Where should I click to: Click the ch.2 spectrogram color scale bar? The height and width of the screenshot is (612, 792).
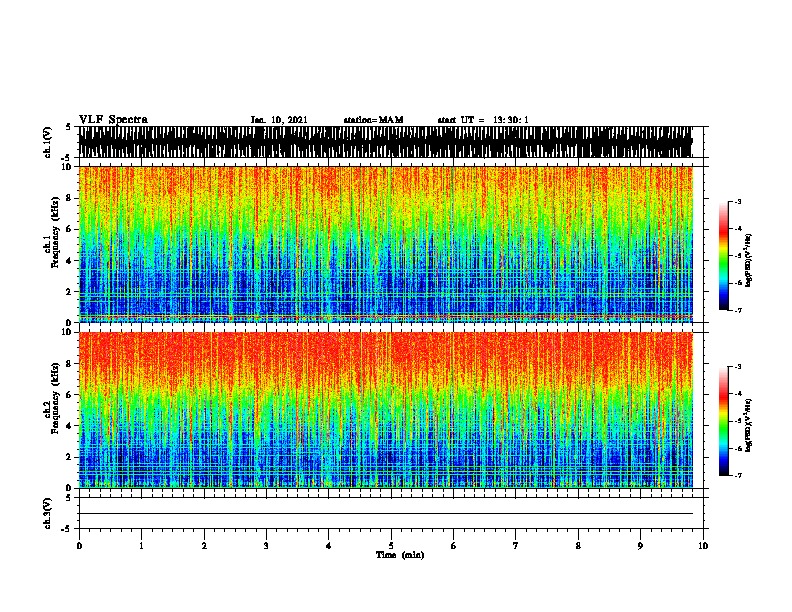tap(723, 421)
